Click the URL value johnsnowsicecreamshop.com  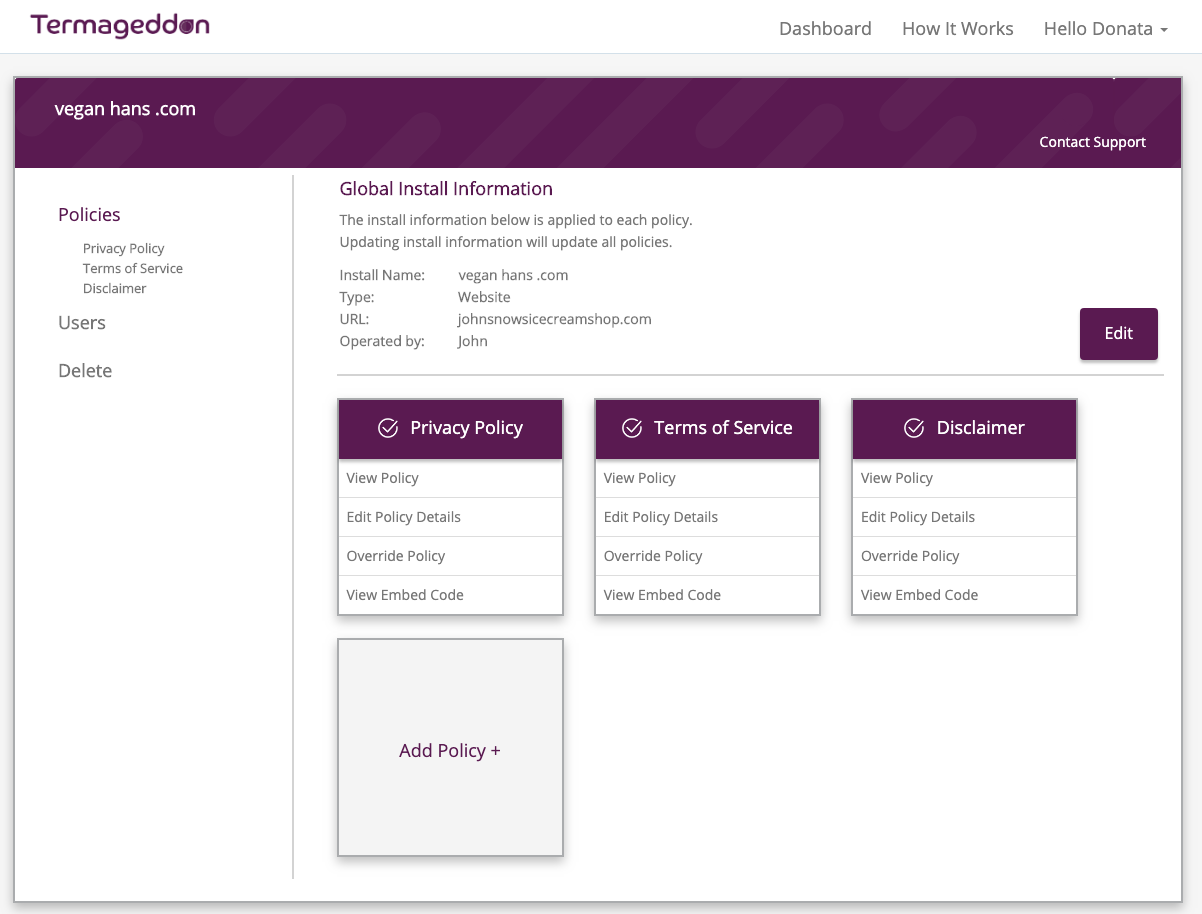point(555,319)
